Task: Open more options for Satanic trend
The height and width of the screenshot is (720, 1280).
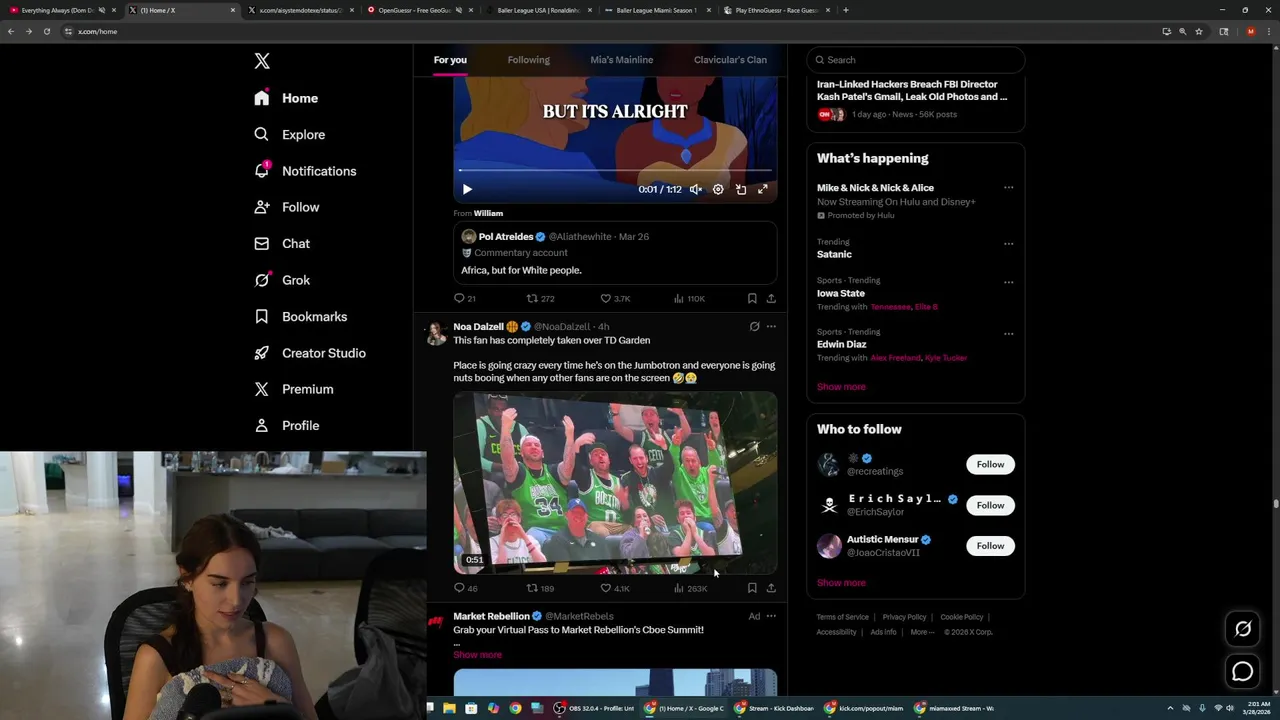Action: pyautogui.click(x=1008, y=243)
